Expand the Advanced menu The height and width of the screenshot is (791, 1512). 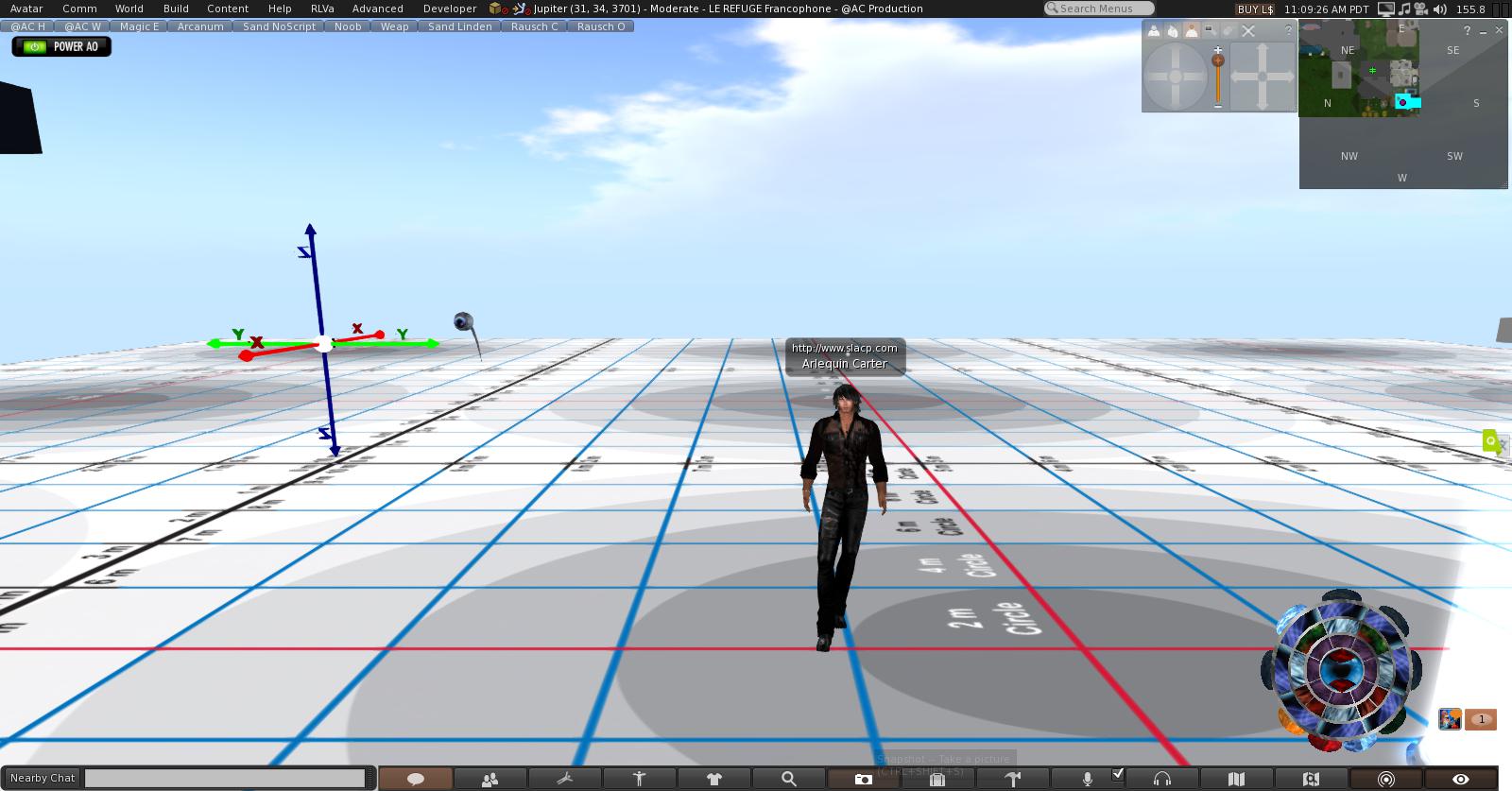(x=377, y=9)
